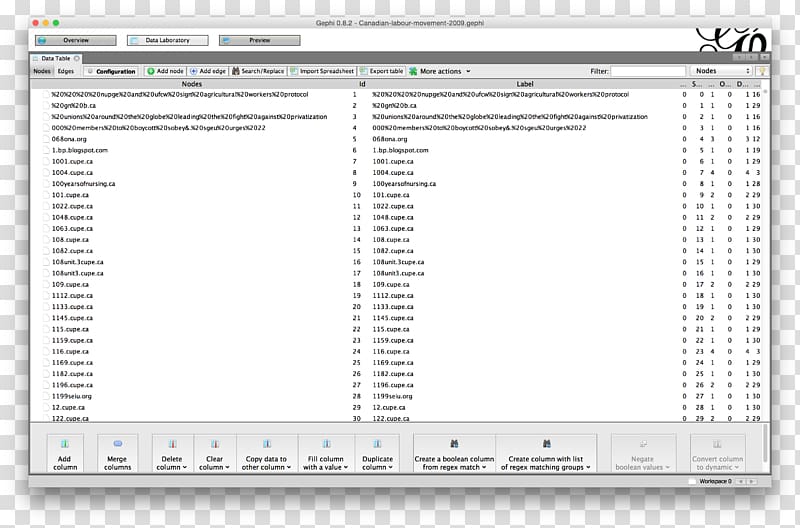
Task: Click Label cell 1196.cupe.ca
Action: 392,385
